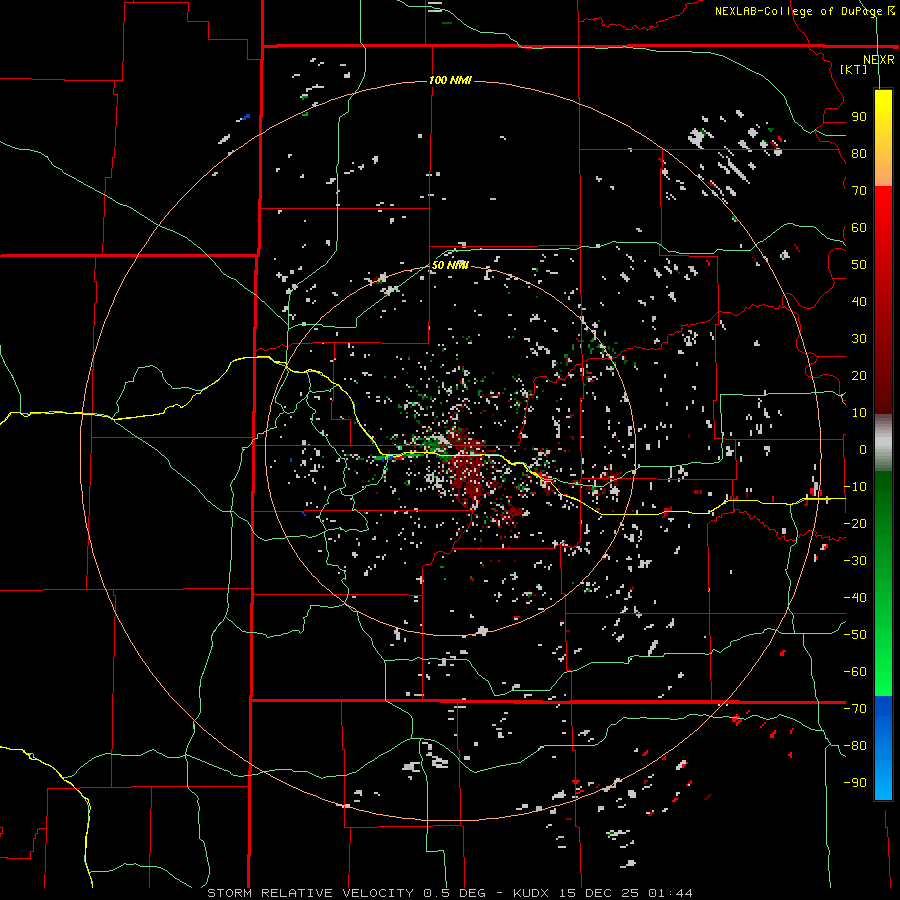Click the positive "60" scale value

(x=859, y=228)
